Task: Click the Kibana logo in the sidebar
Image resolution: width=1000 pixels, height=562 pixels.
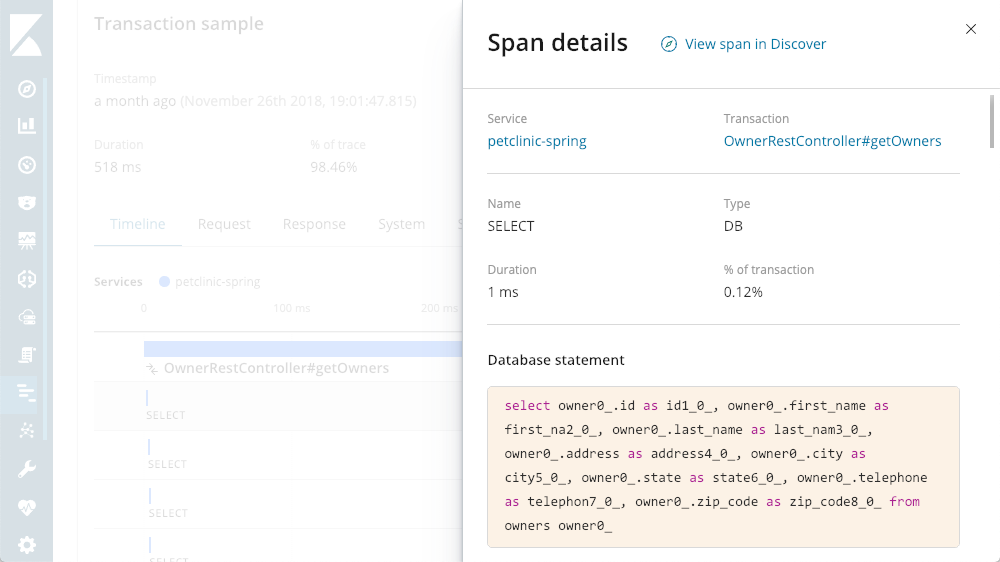Action: point(26,35)
